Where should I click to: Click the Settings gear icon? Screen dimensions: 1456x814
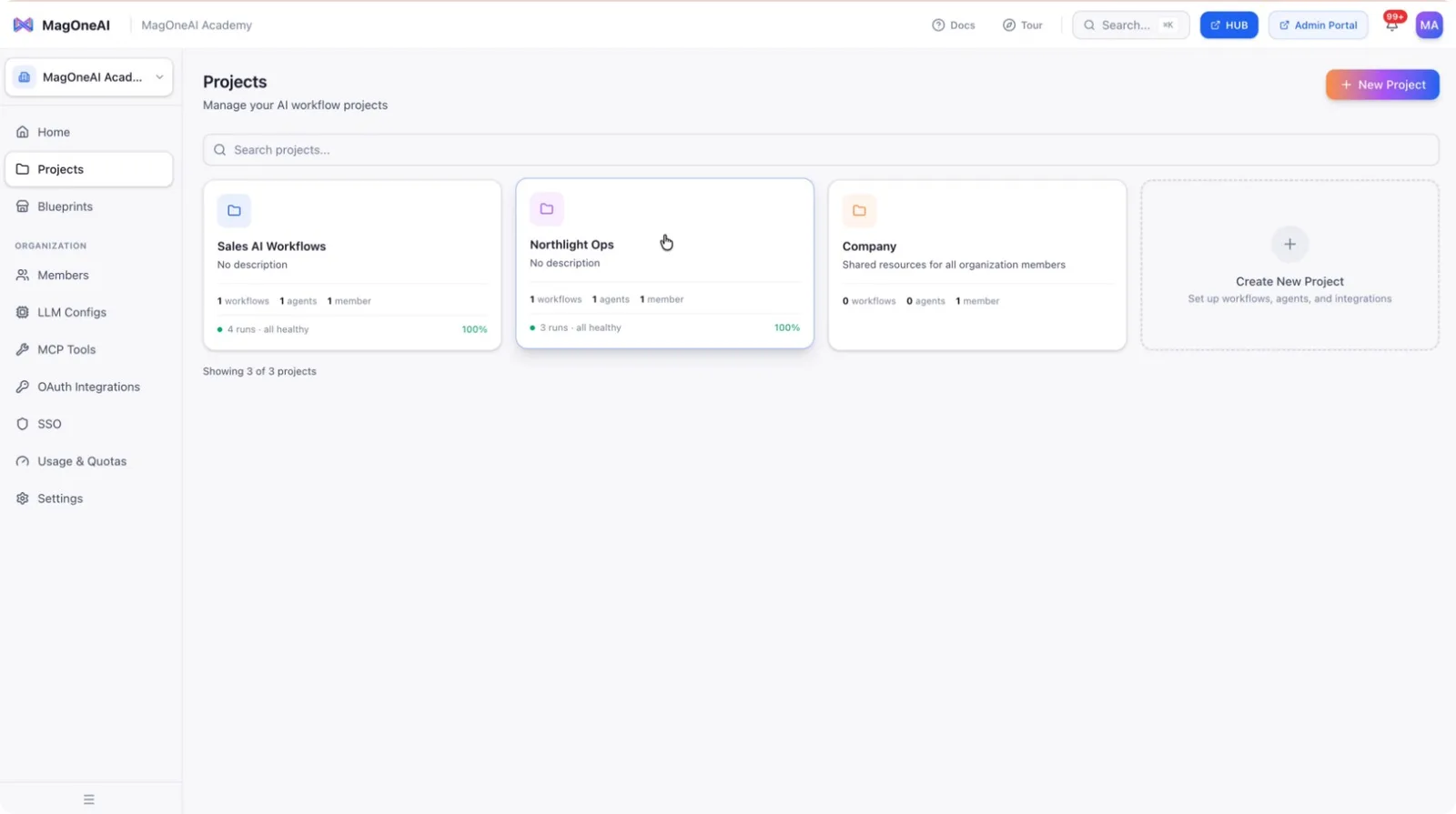[x=23, y=498]
